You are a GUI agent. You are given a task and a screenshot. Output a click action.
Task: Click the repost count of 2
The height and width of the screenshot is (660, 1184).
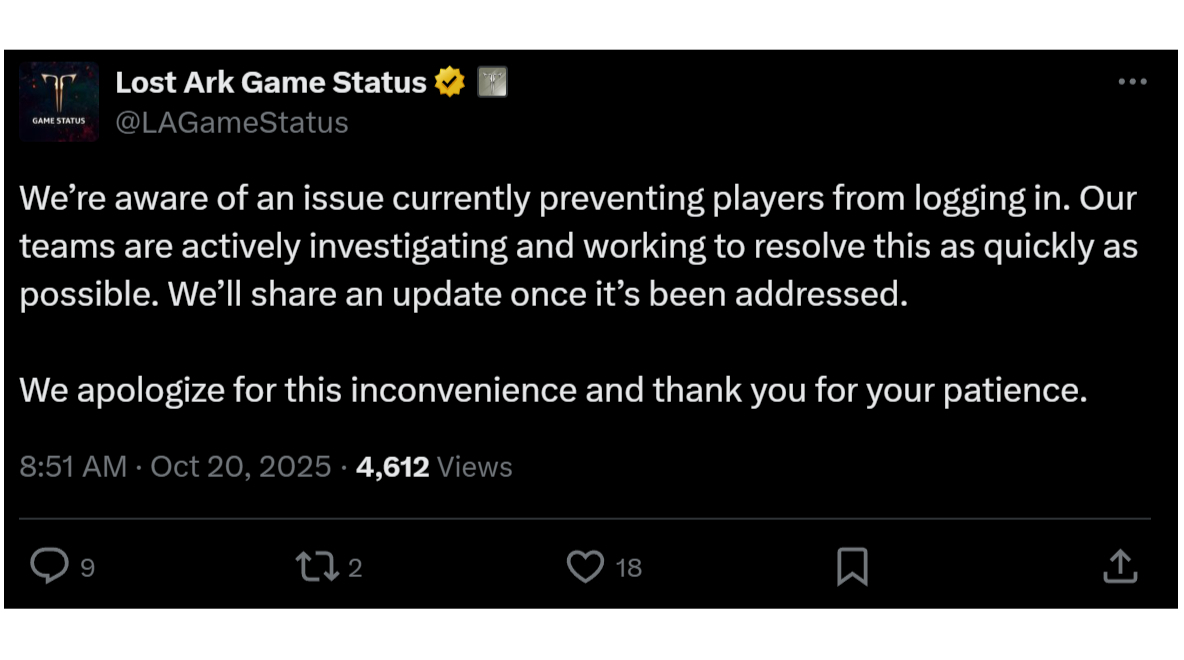pyautogui.click(x=355, y=568)
